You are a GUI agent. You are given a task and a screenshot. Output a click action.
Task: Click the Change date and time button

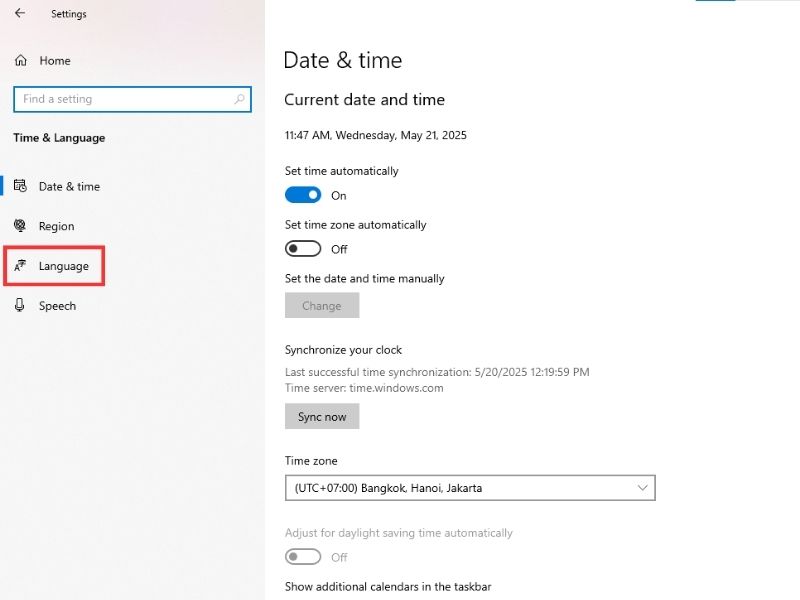(322, 306)
